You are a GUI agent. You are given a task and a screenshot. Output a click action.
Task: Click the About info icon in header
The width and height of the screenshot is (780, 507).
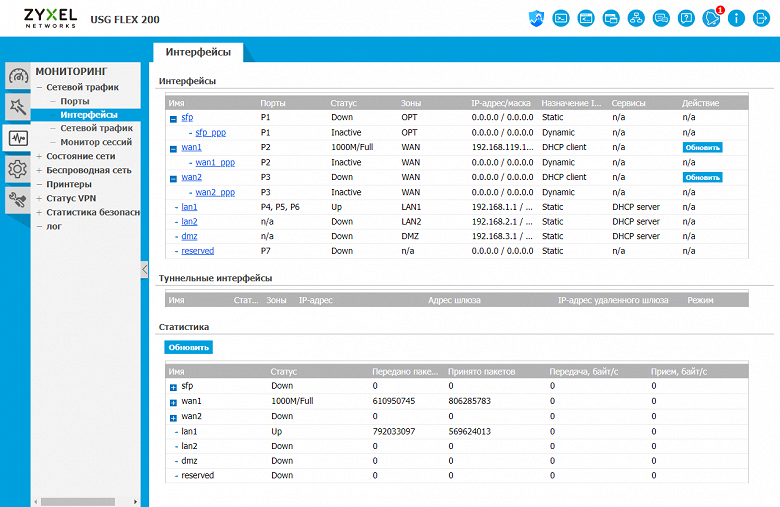point(737,18)
